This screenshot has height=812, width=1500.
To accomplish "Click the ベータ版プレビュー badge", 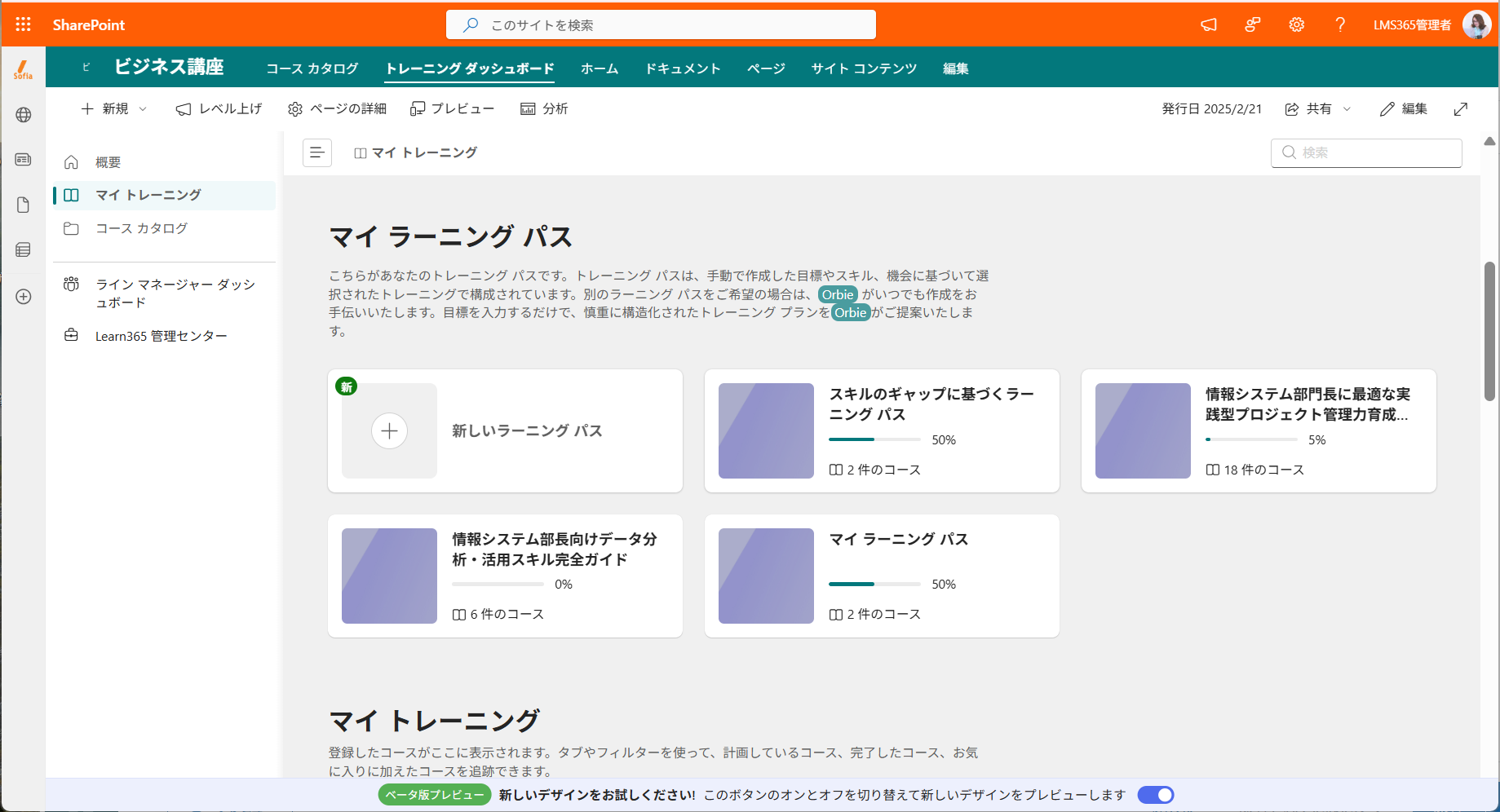I will coord(435,795).
